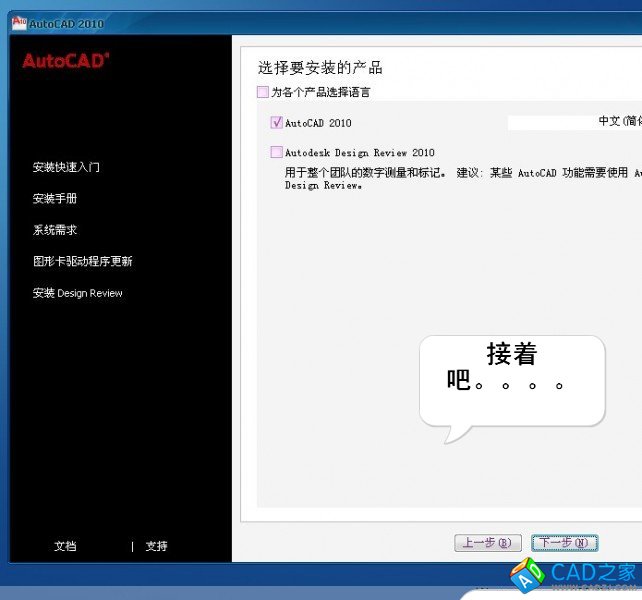Check the Autodesk Design Review 2010 checkbox

277,153
